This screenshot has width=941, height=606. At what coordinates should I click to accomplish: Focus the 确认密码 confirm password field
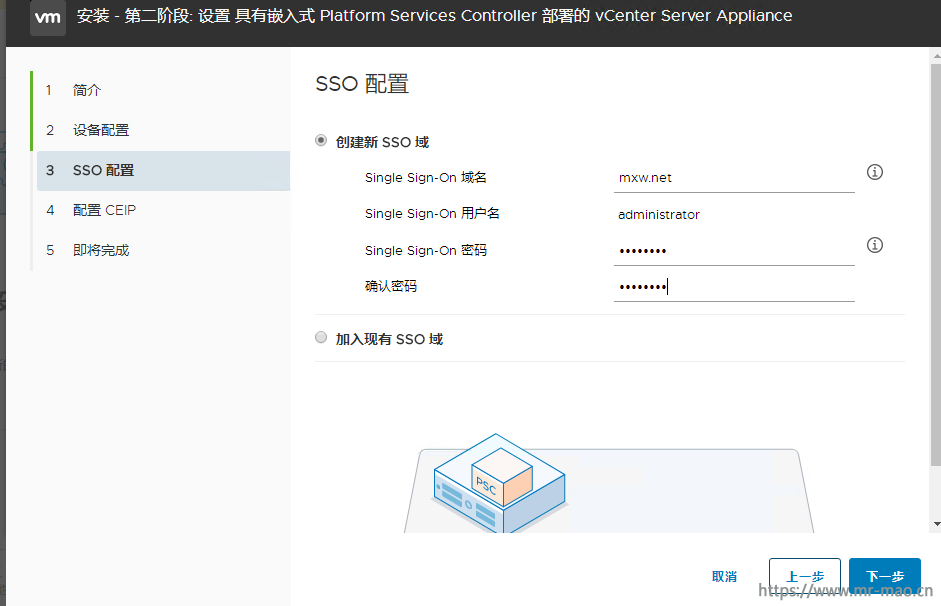[734, 287]
